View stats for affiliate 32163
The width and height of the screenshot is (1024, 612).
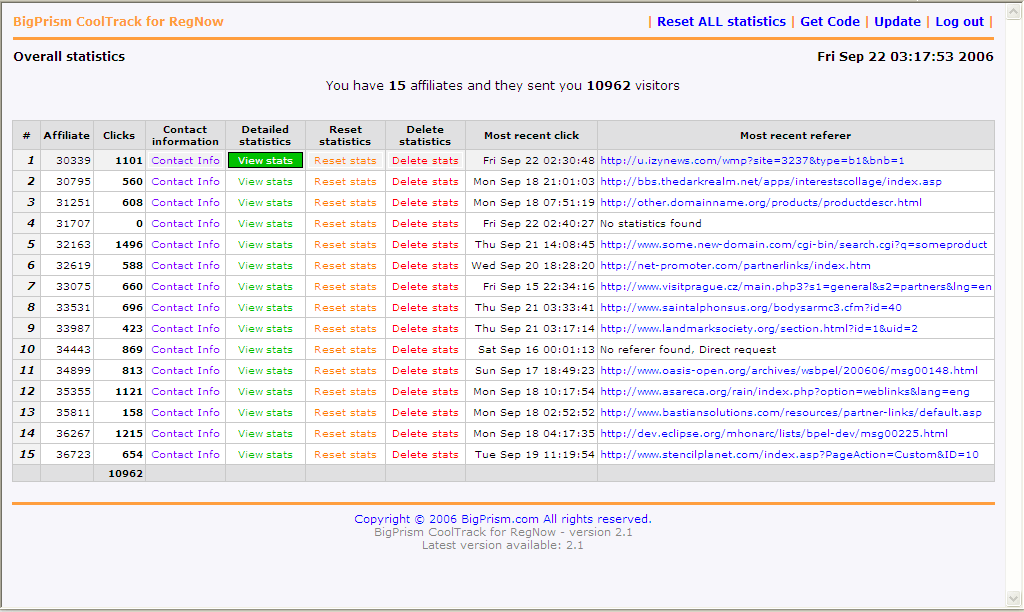point(265,244)
